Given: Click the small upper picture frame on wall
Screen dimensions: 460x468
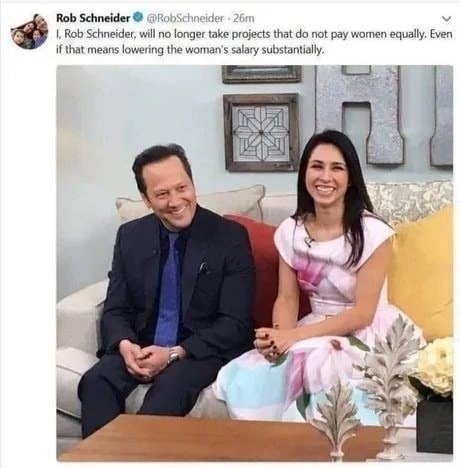Looking at the screenshot, I should click(262, 74).
